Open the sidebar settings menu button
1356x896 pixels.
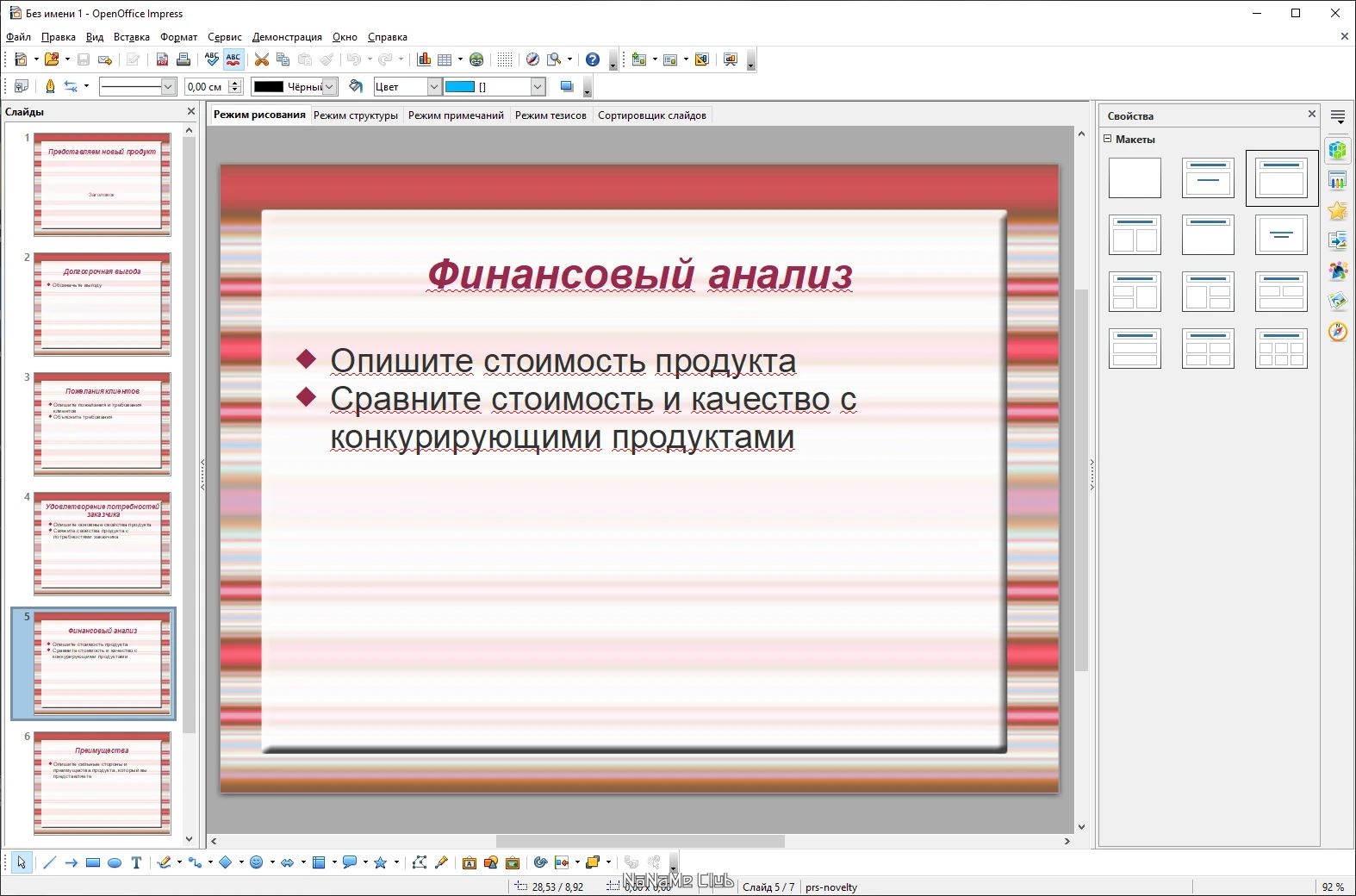click(x=1337, y=116)
